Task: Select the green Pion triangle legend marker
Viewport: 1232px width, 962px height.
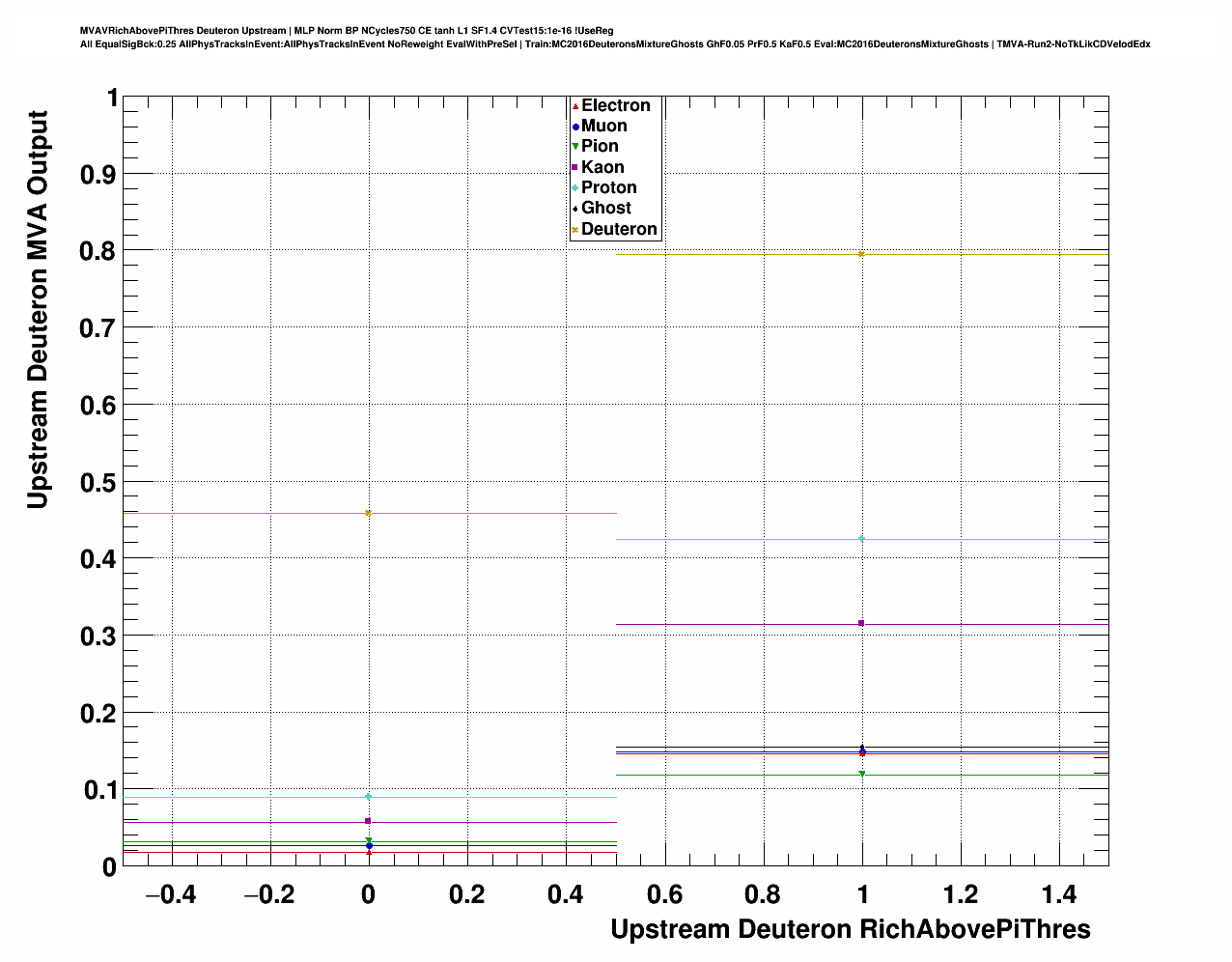Action: coord(575,147)
